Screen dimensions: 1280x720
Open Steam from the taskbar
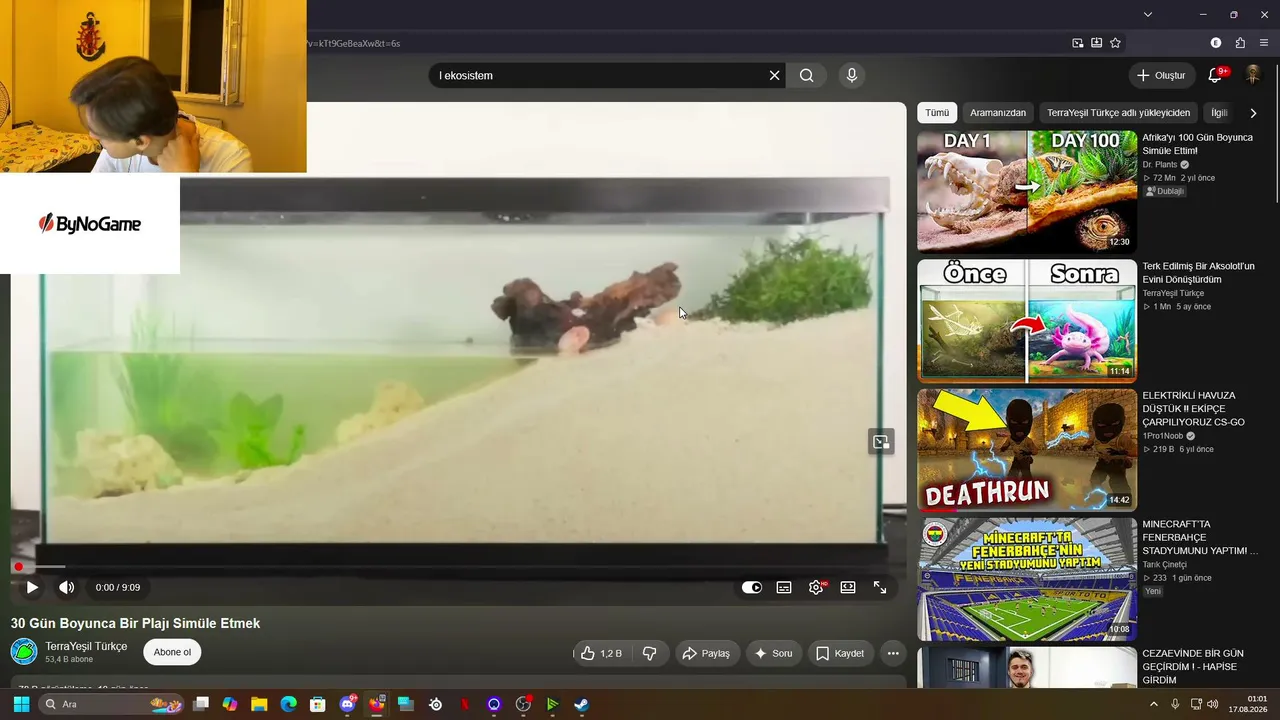pos(581,704)
